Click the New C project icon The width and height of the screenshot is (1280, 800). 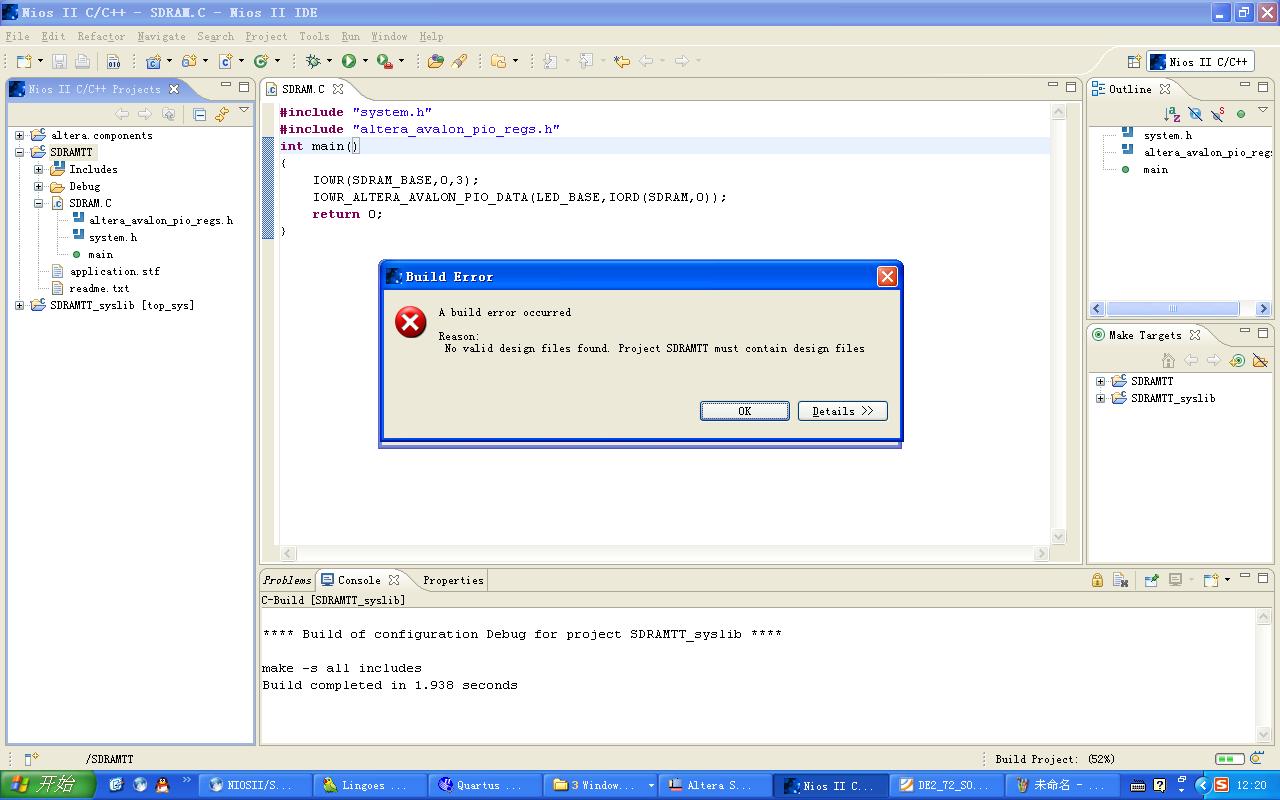tap(153, 61)
